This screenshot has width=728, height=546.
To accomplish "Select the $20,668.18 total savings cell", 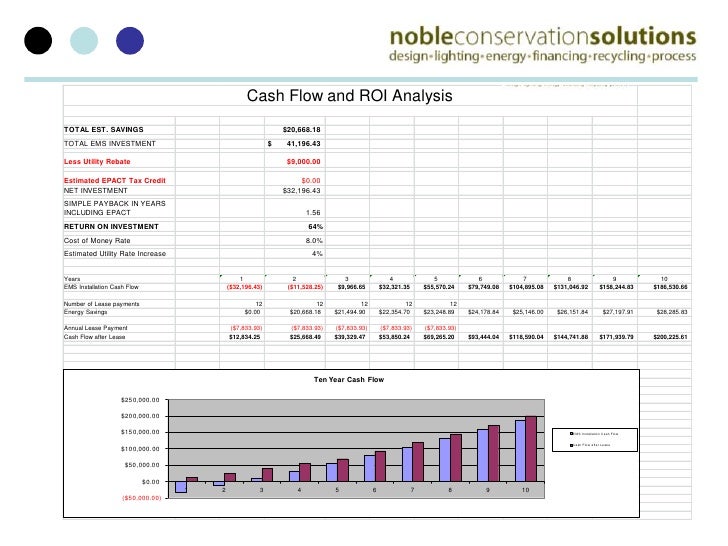I will click(x=301, y=130).
